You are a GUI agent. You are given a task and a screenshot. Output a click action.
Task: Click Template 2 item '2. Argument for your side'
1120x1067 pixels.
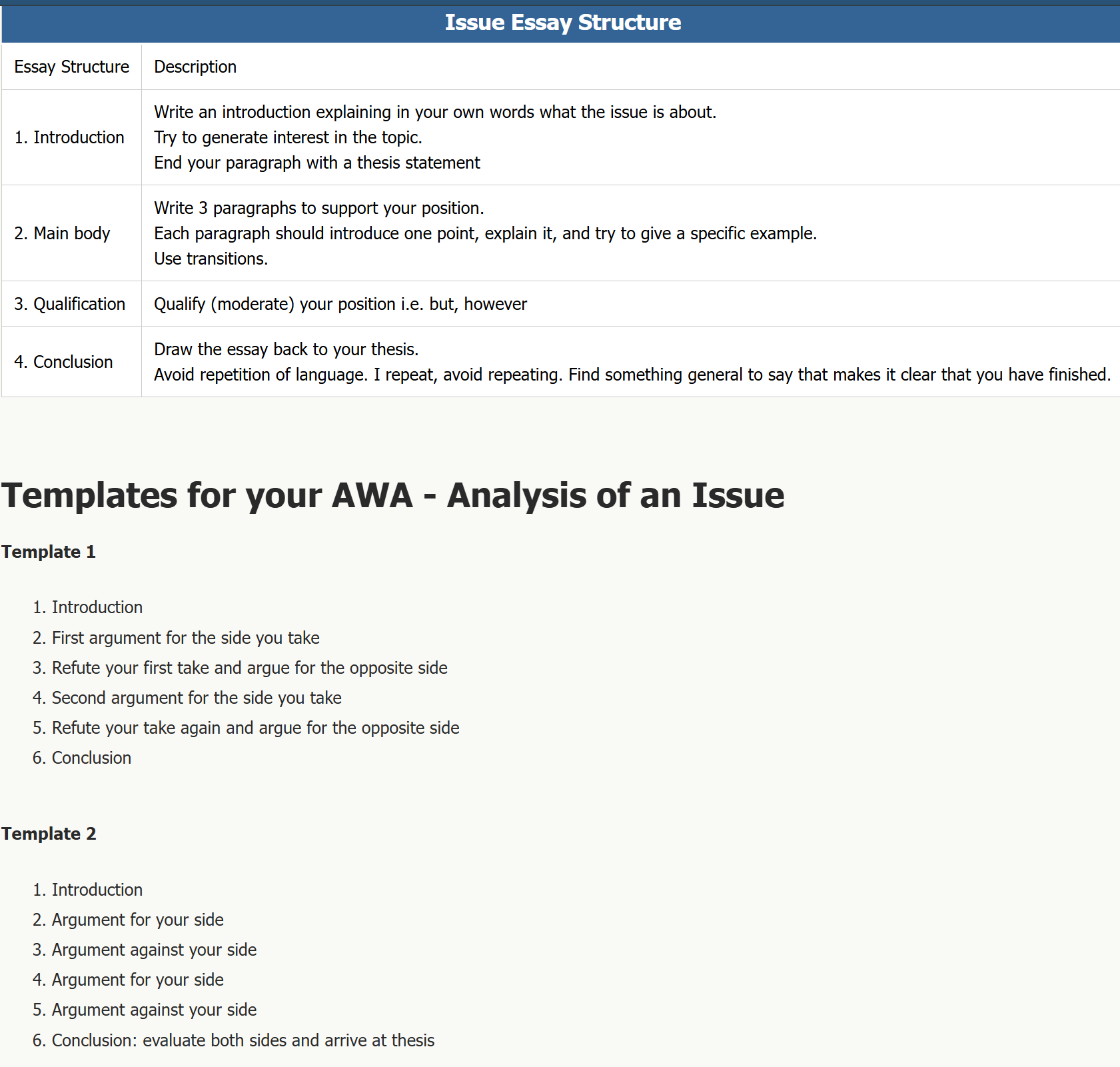click(x=129, y=920)
